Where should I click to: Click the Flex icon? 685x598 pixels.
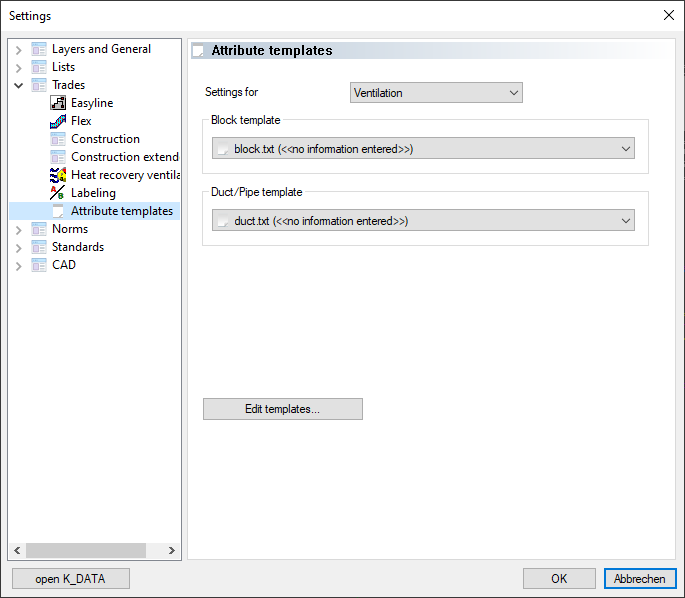coord(58,121)
